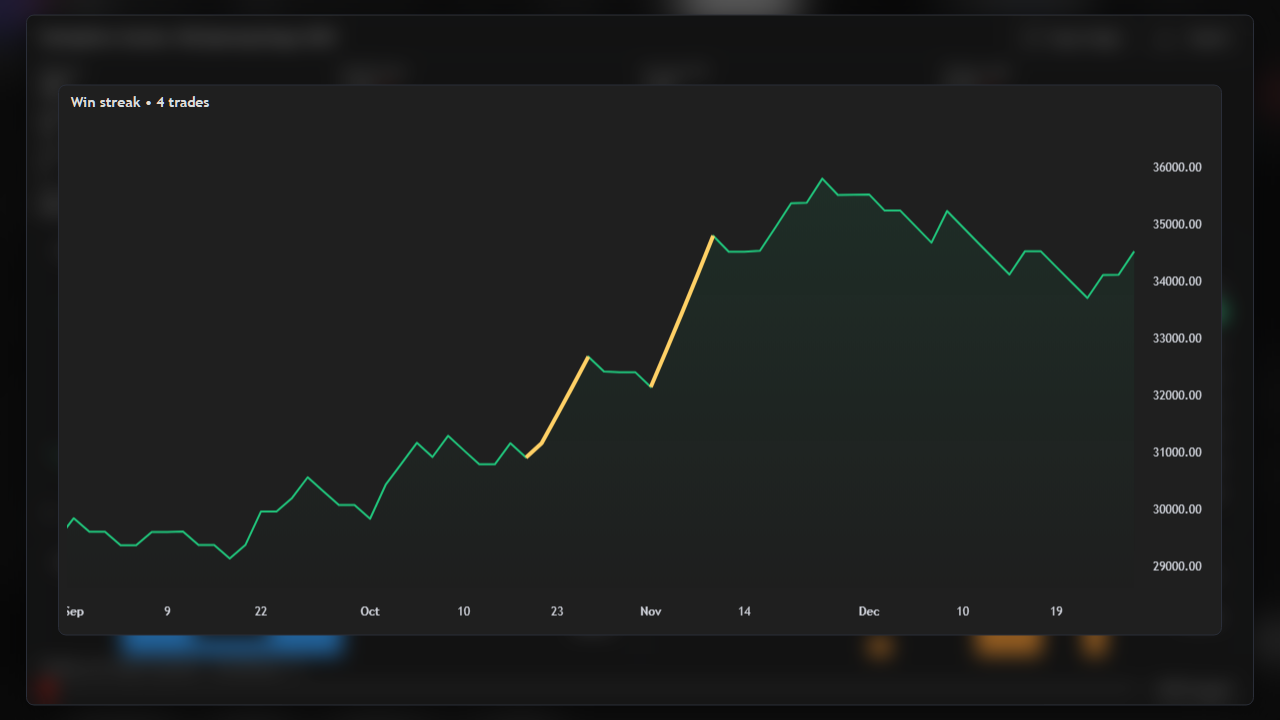The height and width of the screenshot is (720, 1280).
Task: Click the date label 9 on the time axis
Action: click(167, 611)
